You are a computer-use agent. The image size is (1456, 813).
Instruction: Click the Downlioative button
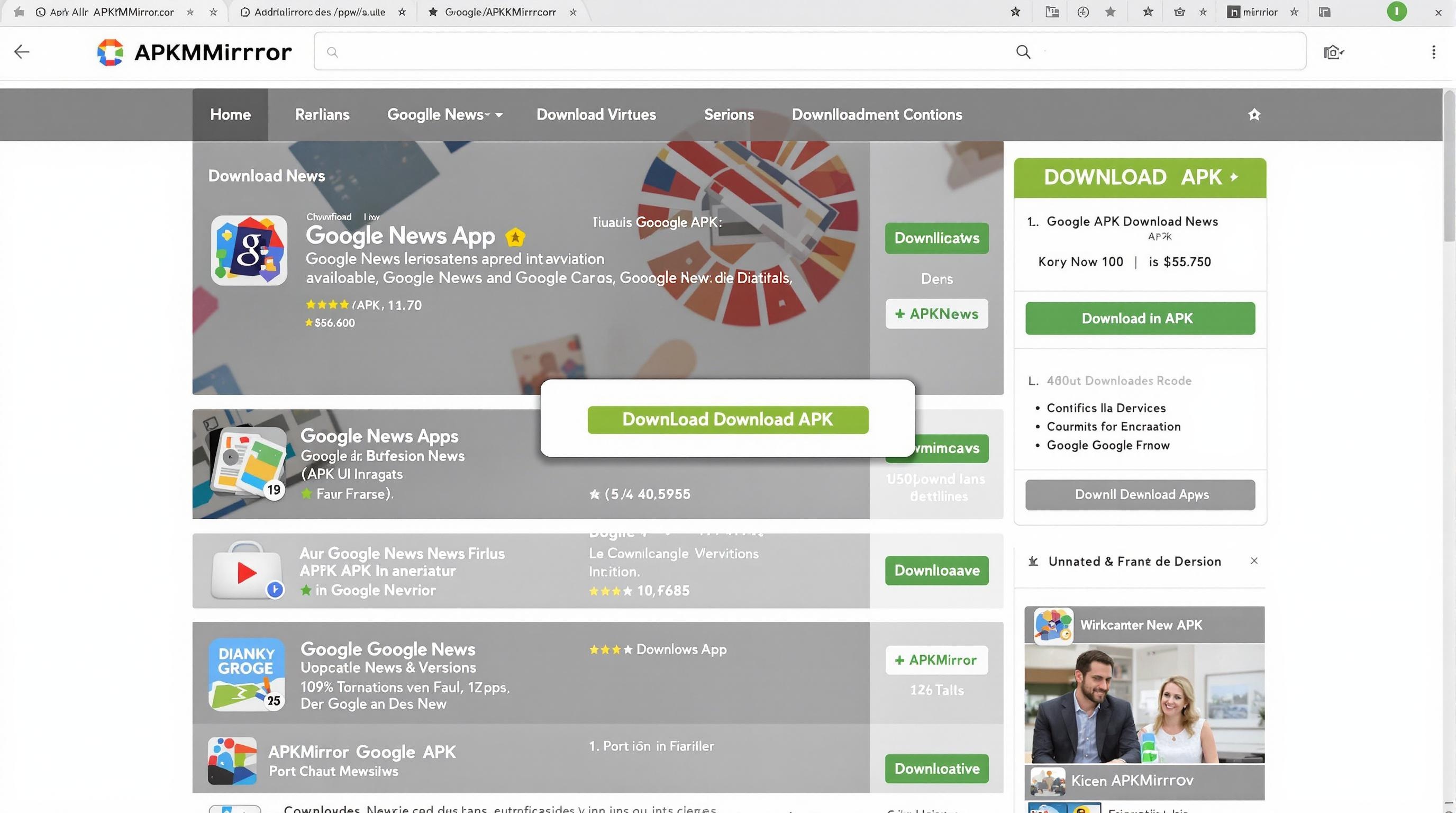[936, 769]
